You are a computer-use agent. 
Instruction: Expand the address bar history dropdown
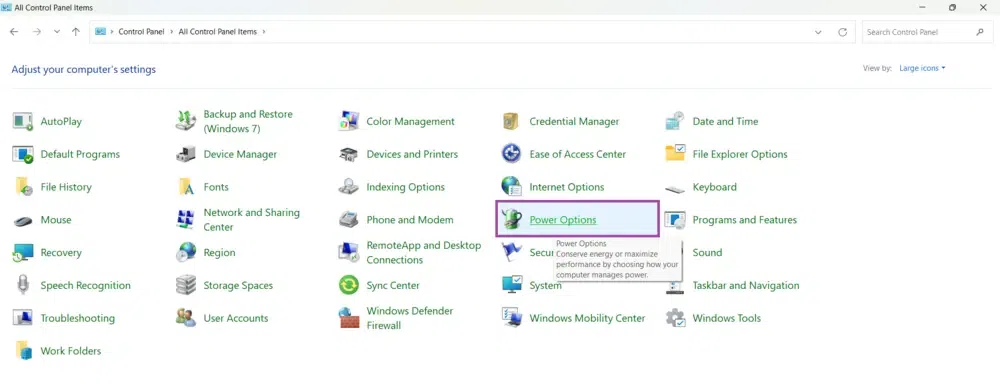tap(818, 32)
